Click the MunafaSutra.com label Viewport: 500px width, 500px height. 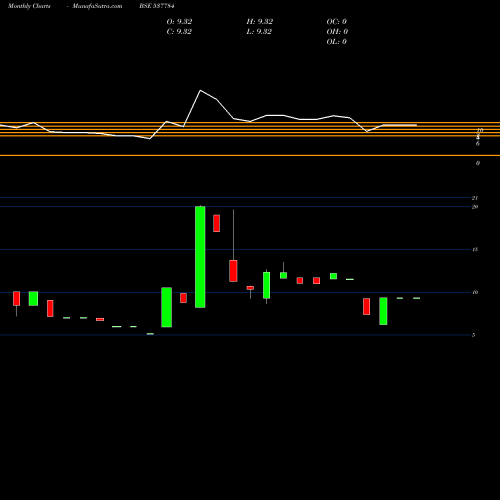[97, 6]
